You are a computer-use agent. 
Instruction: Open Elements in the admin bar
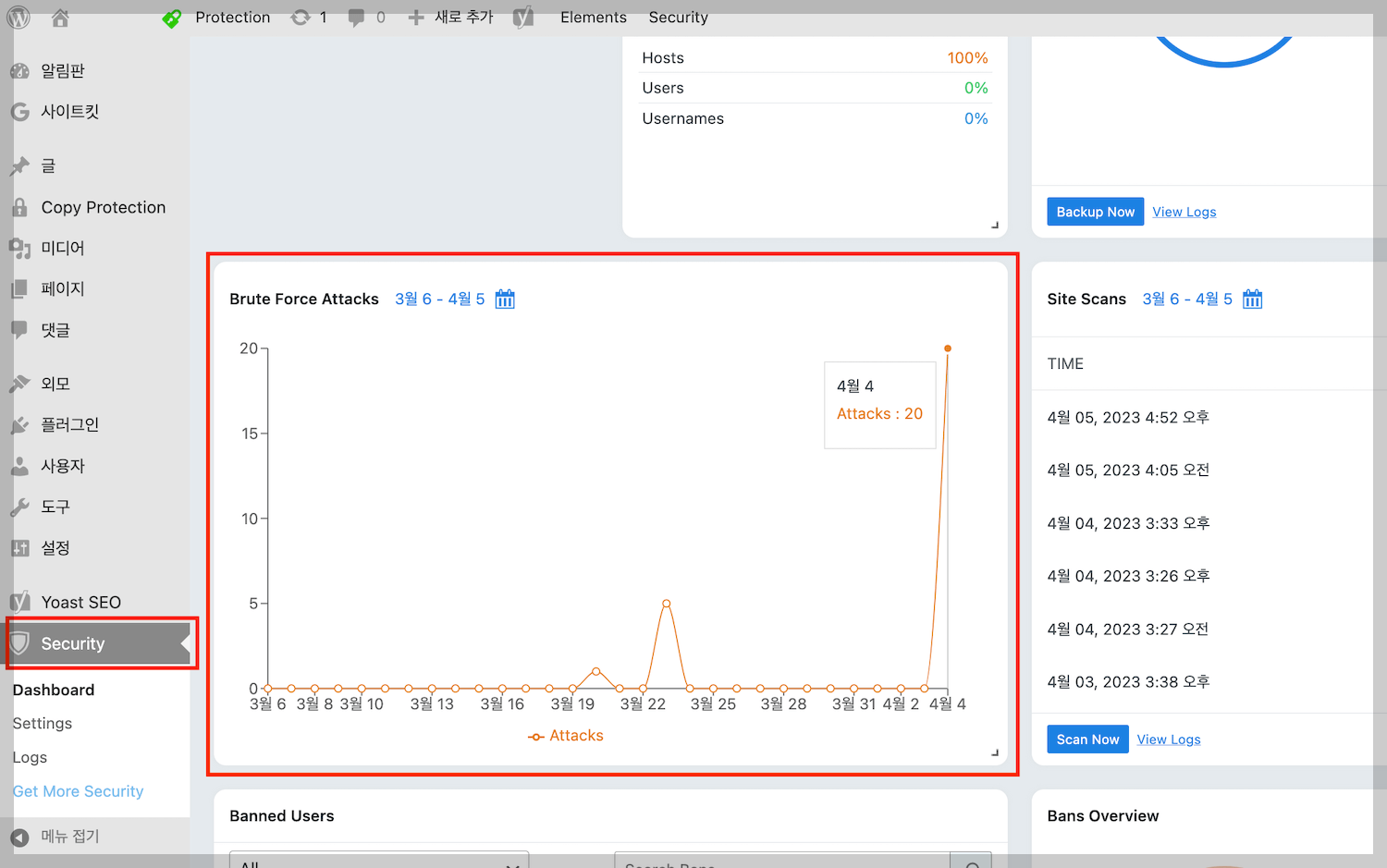593,18
